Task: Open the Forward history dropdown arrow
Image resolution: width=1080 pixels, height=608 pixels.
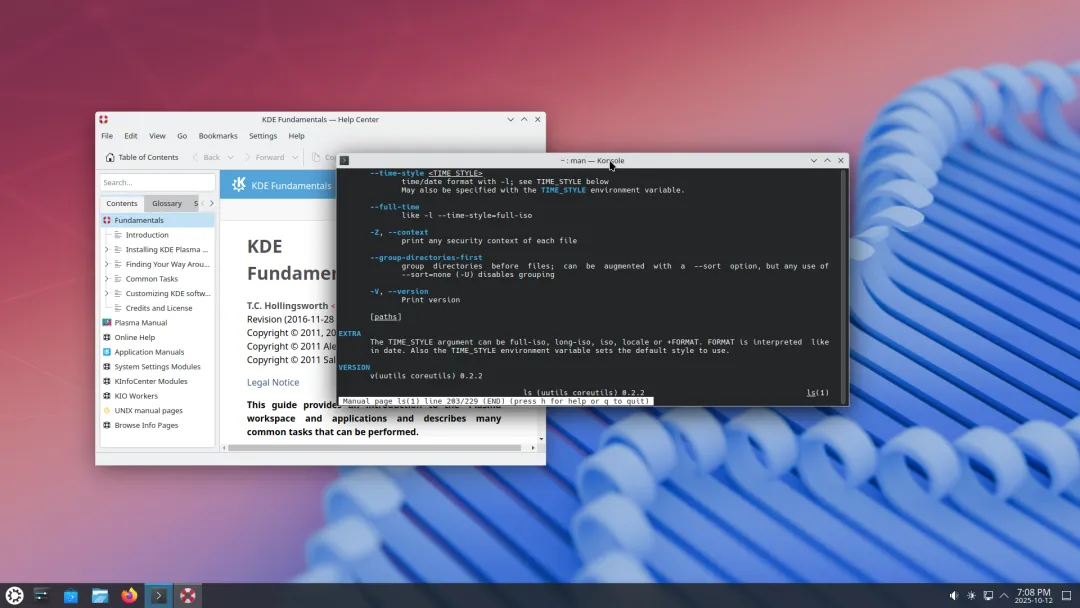Action: click(295, 157)
